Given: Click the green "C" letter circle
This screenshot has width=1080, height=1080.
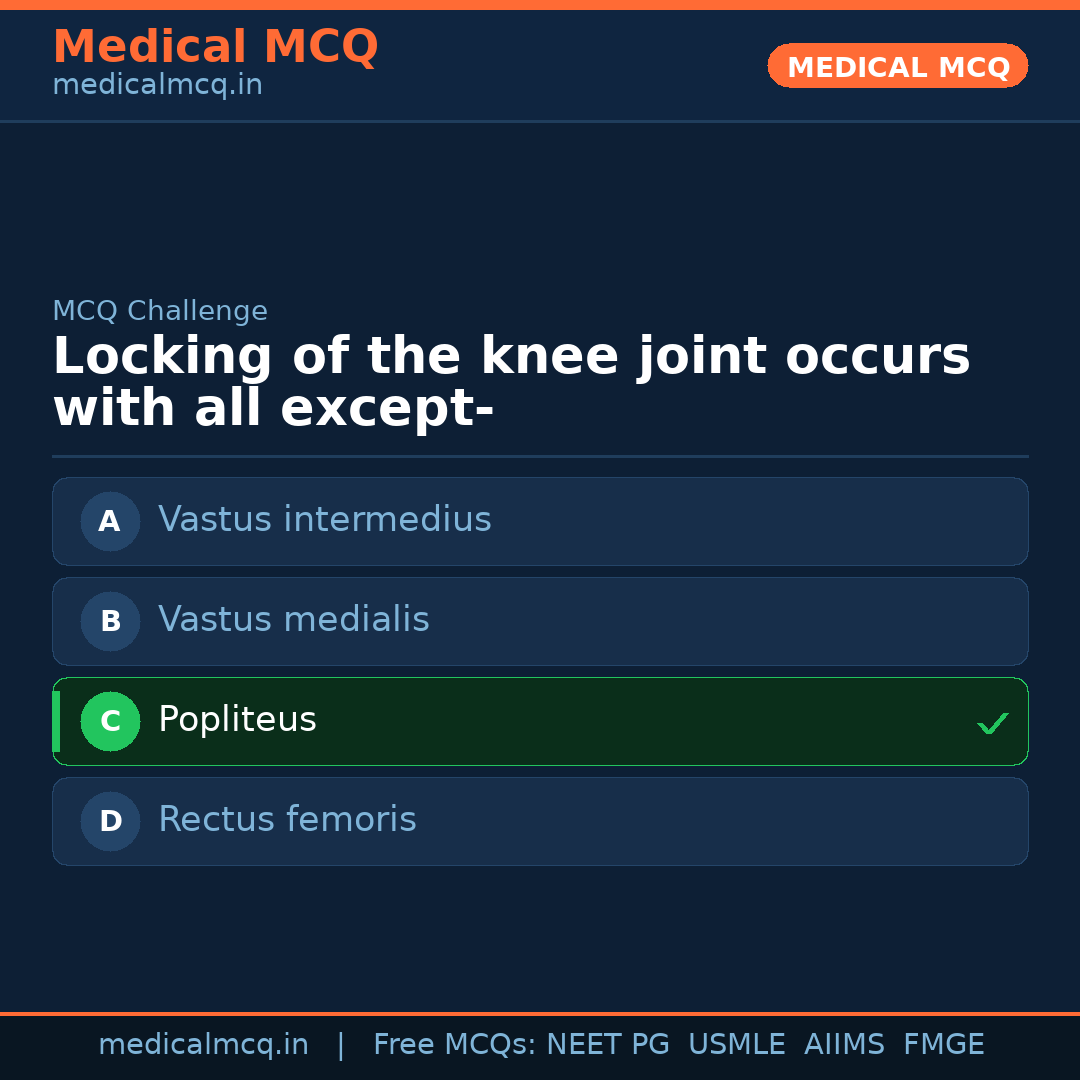Looking at the screenshot, I should tap(110, 721).
